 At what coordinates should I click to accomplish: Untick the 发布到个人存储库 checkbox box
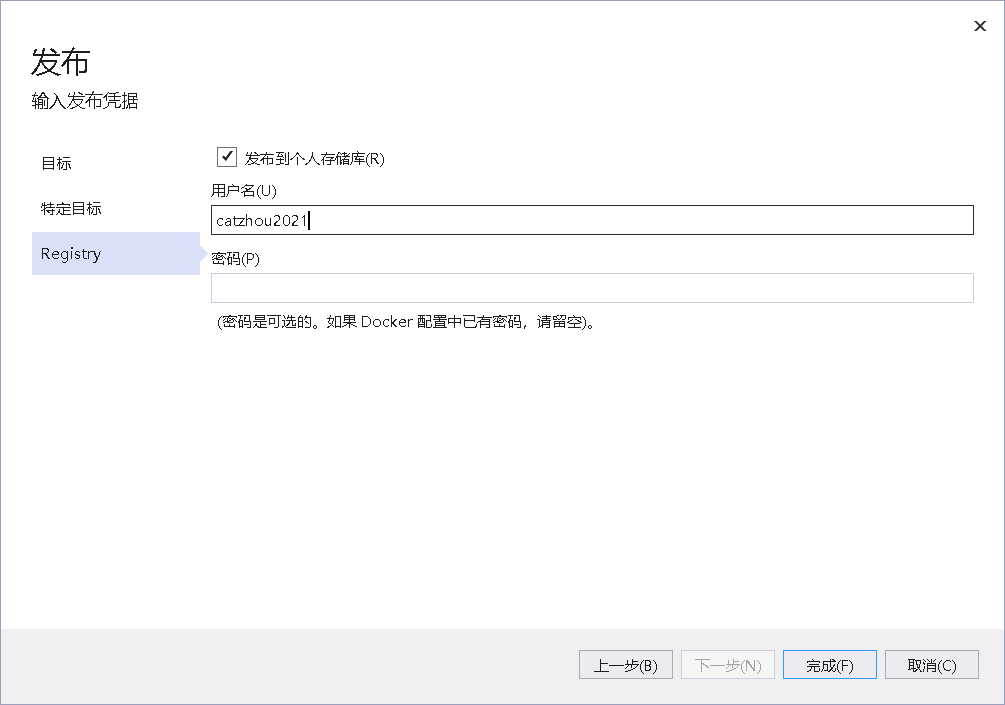coord(227,157)
